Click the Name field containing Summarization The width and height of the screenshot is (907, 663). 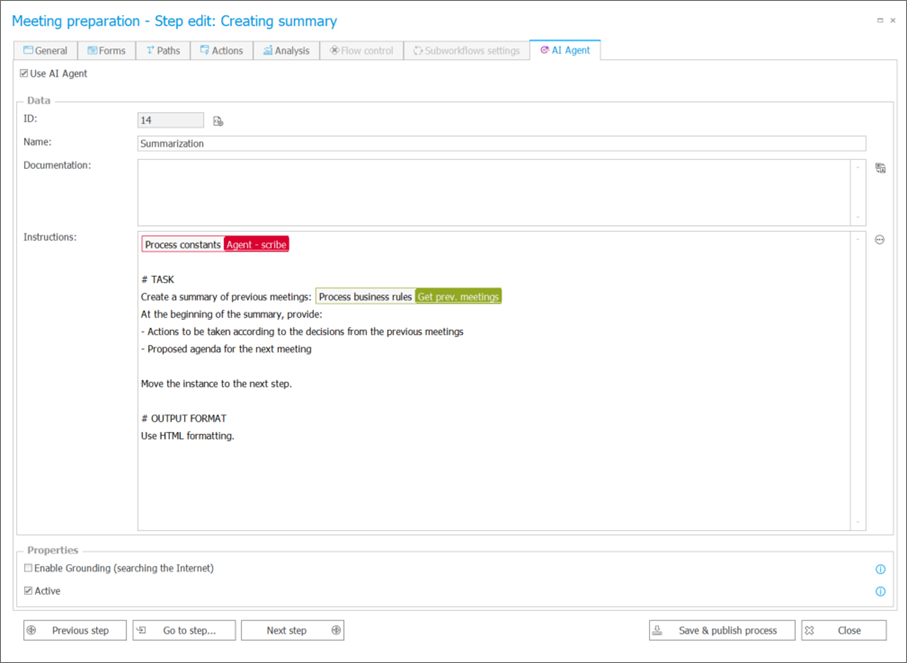[x=500, y=144]
